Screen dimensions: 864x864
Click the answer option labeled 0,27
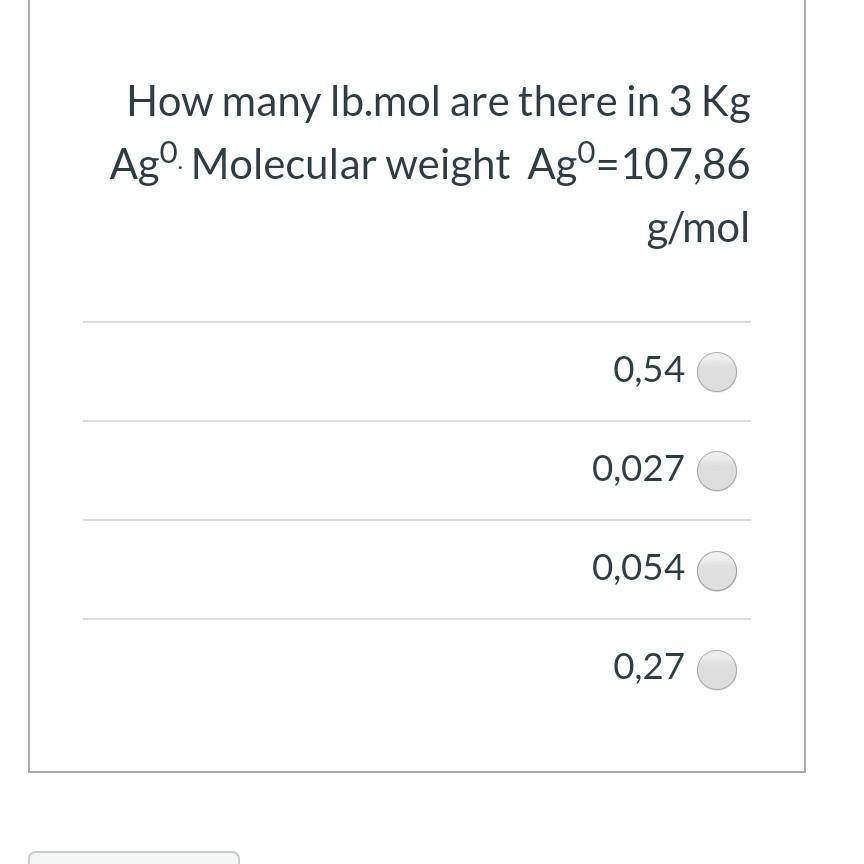point(648,667)
